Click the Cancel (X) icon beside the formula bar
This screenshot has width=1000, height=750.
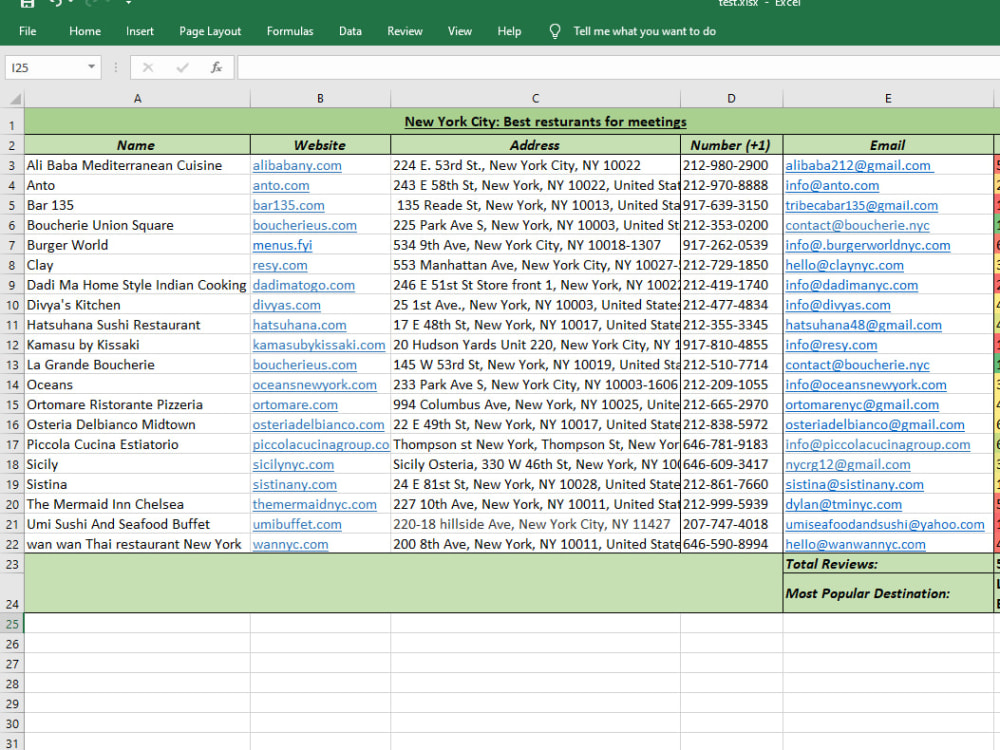148,66
